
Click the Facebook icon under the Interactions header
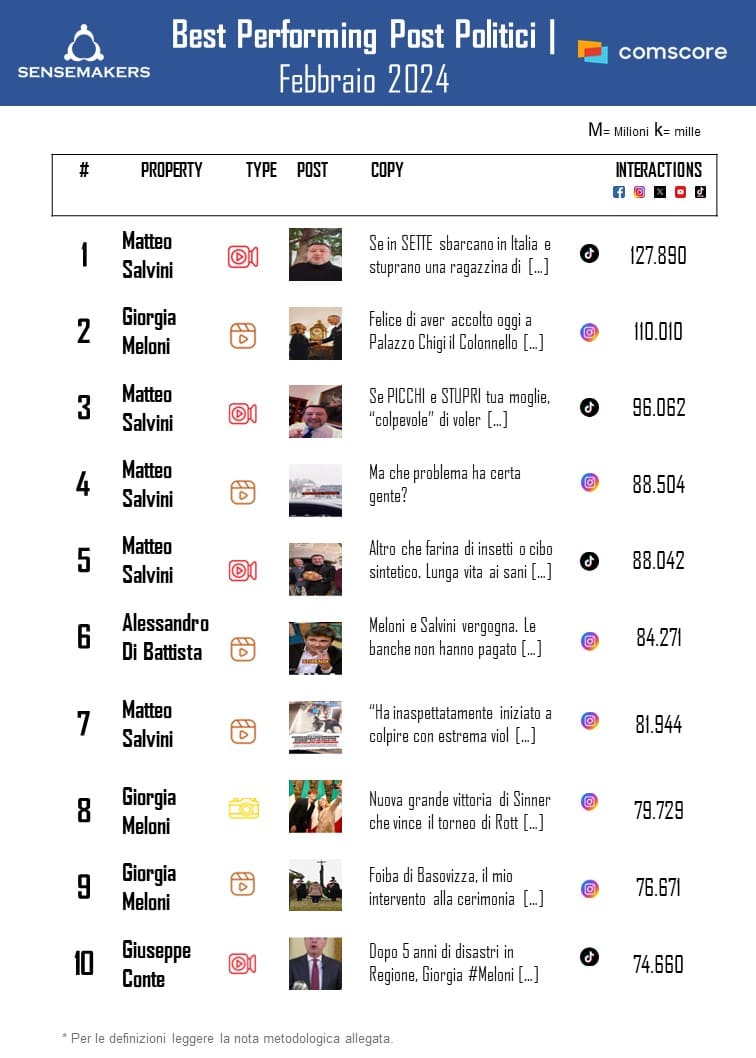click(619, 192)
